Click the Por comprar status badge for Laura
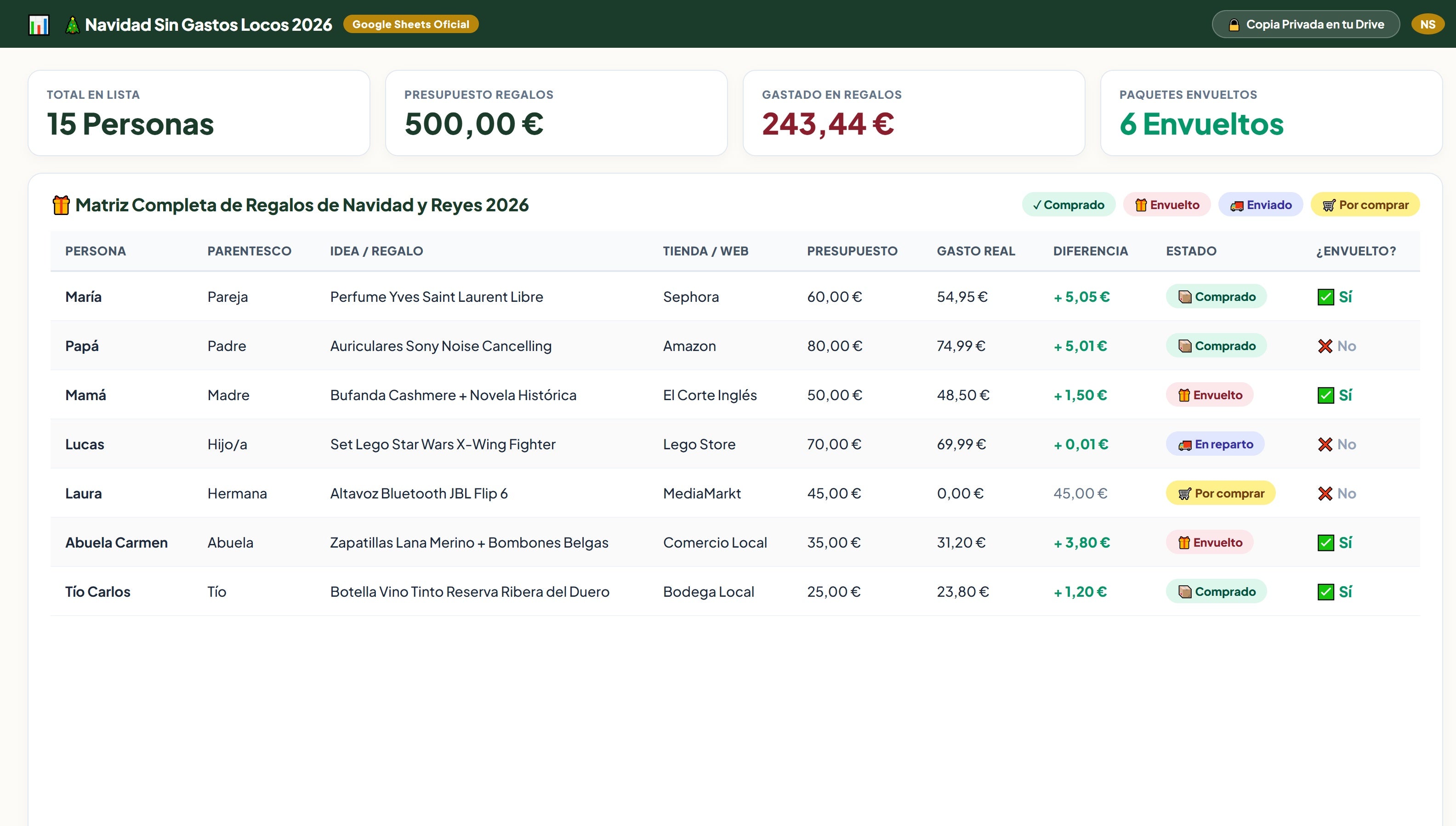The width and height of the screenshot is (1456, 826). 1221,493
